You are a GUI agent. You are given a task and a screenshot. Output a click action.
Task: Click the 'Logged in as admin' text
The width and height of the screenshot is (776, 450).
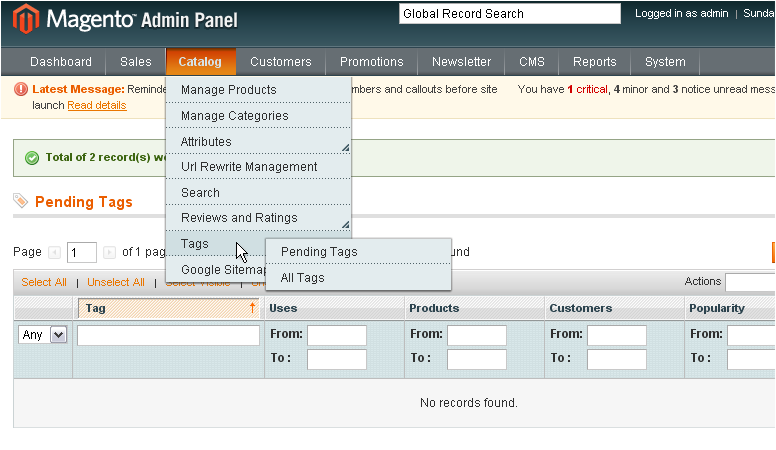pyautogui.click(x=681, y=13)
